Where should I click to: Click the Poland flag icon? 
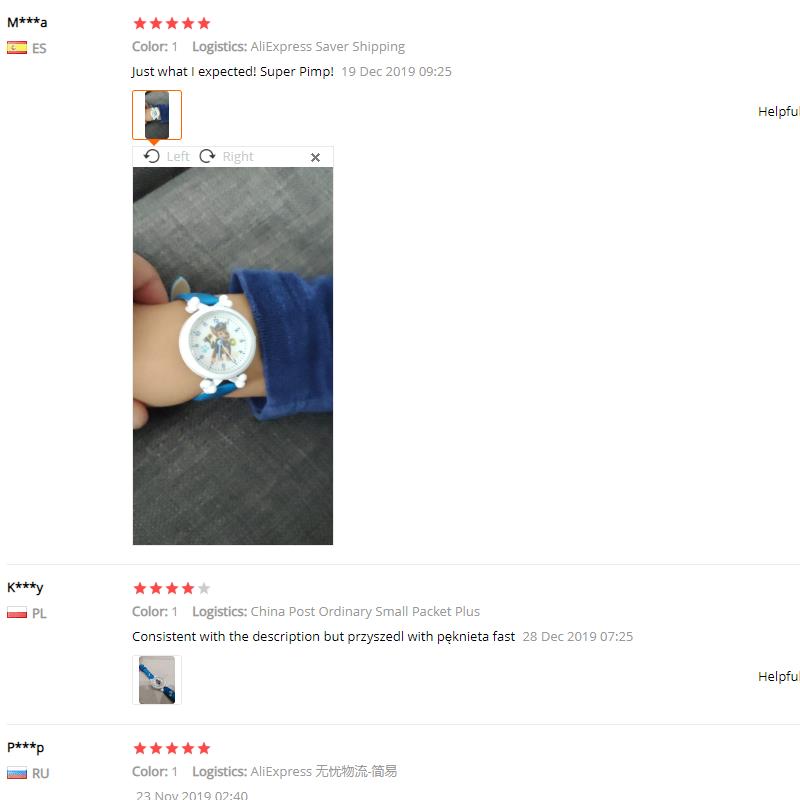(17, 612)
